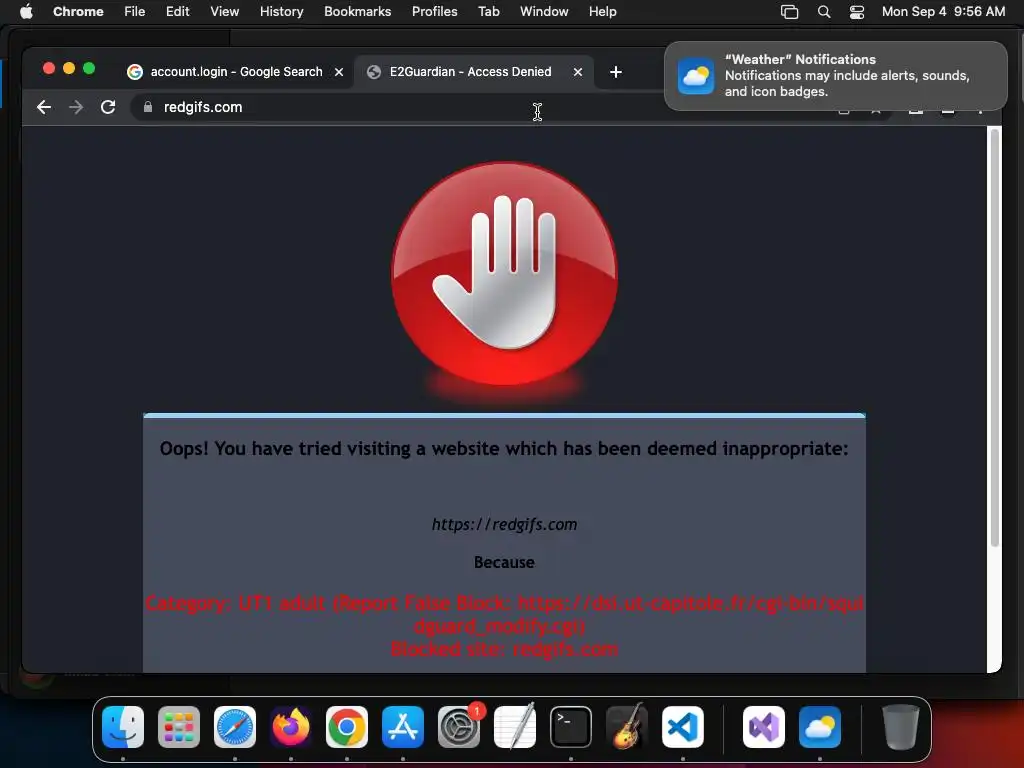Open the Trash in the Dock
This screenshot has height=768, width=1024.
tap(901, 727)
